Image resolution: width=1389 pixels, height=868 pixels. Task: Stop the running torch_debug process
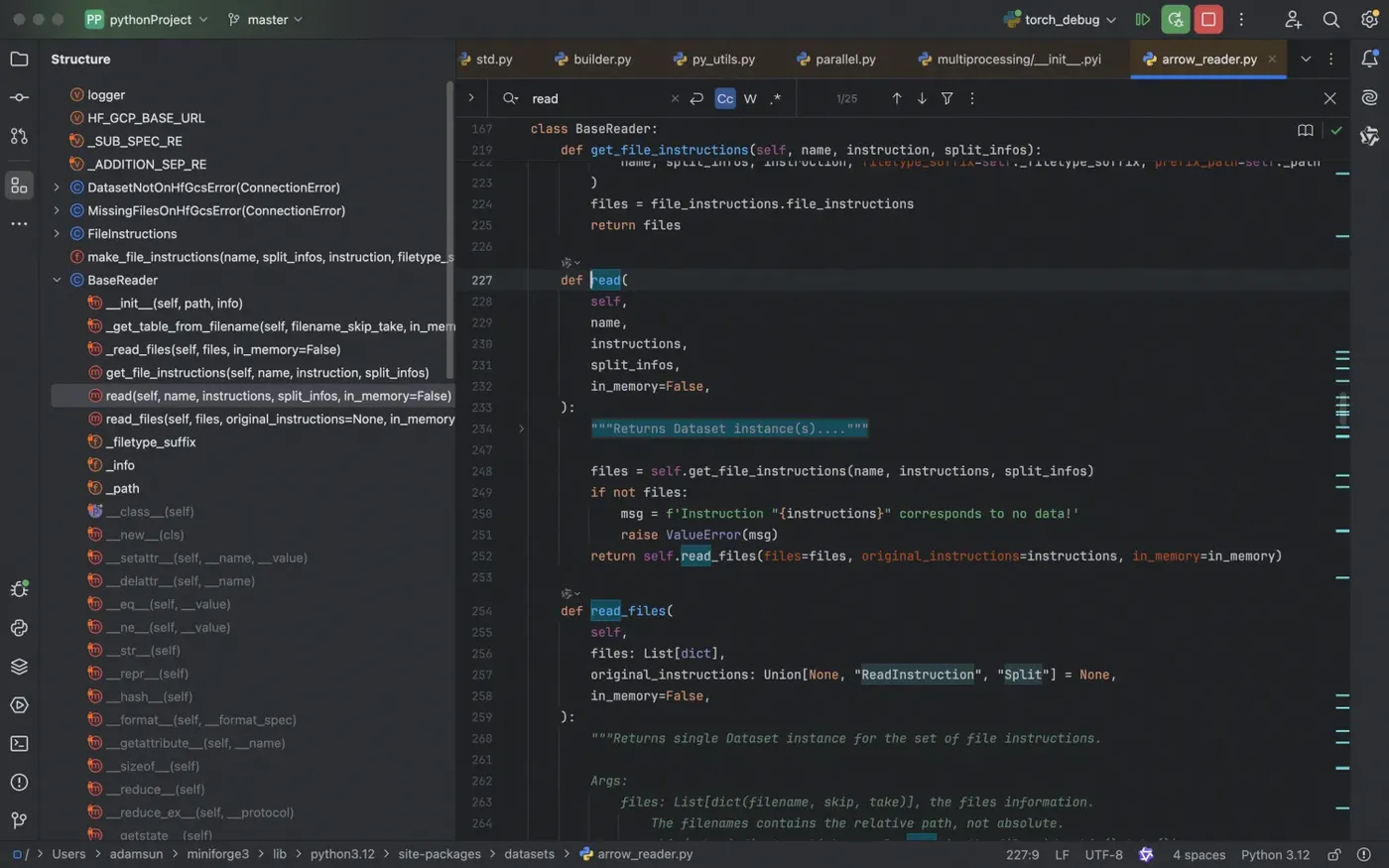(x=1208, y=20)
